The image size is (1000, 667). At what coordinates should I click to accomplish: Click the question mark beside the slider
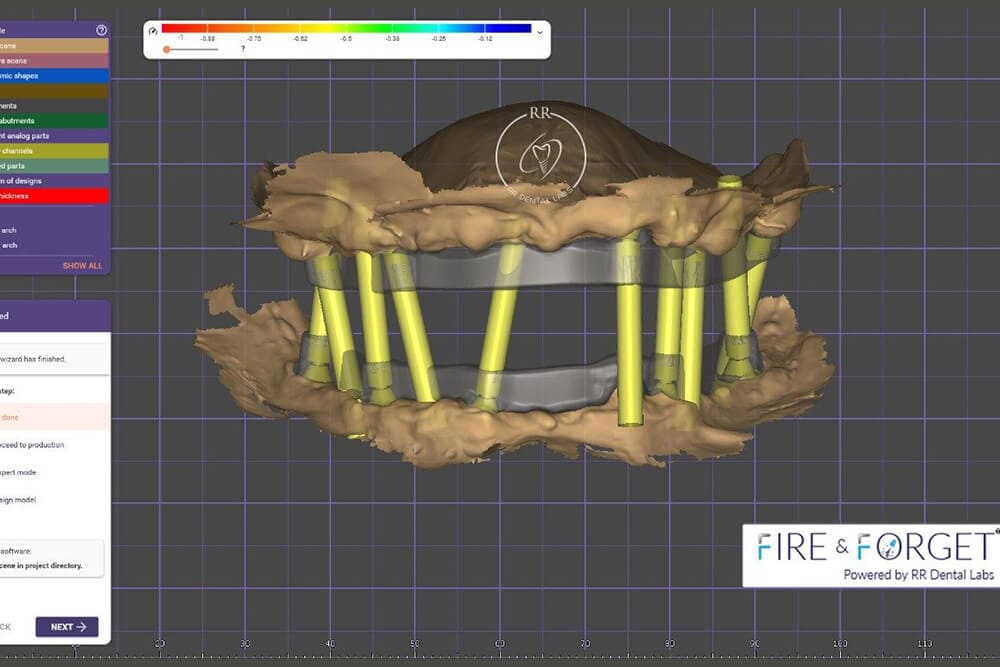(x=242, y=48)
